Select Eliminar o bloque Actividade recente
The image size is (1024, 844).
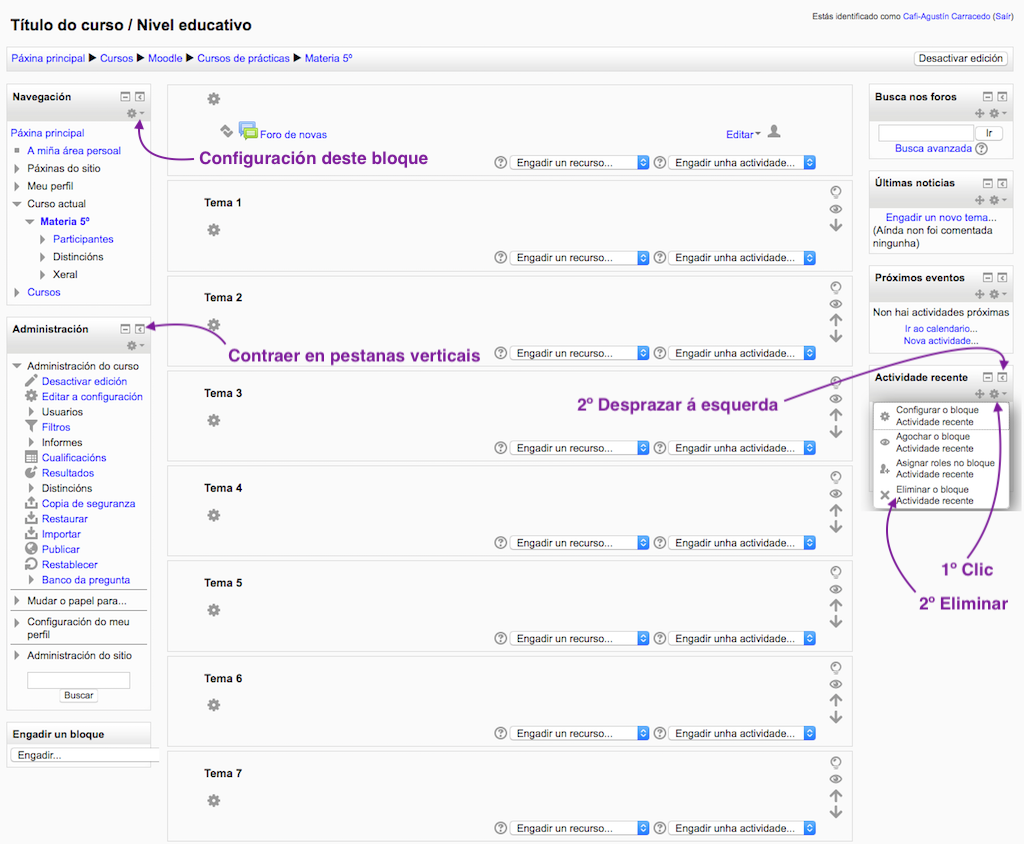point(932,495)
